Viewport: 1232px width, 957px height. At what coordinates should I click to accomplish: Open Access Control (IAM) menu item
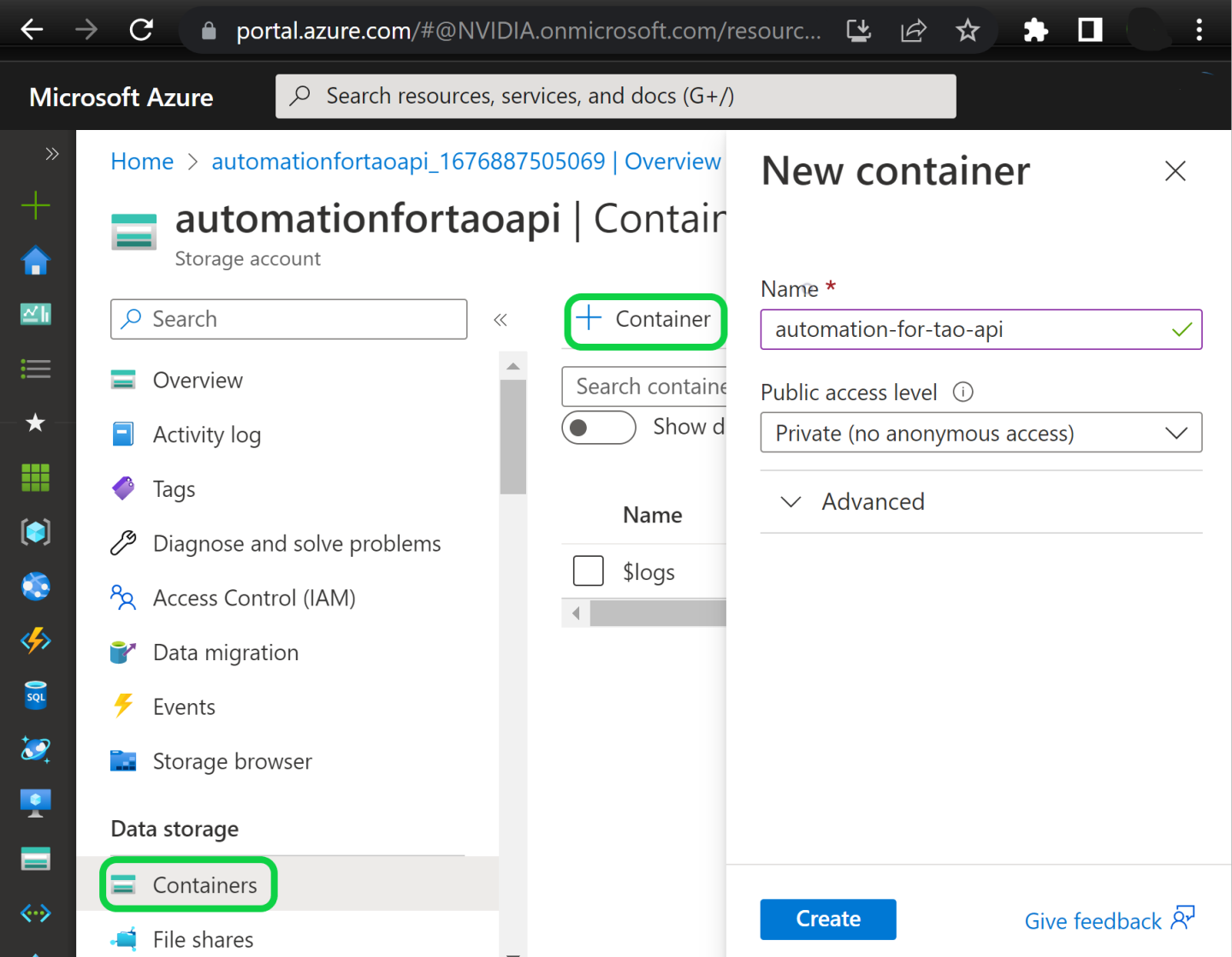(253, 599)
